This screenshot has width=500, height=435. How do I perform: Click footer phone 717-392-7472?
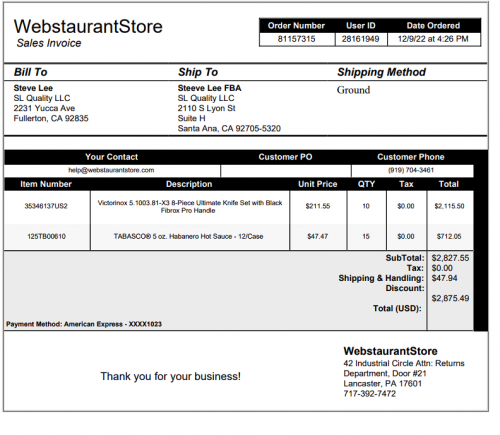click(x=370, y=394)
